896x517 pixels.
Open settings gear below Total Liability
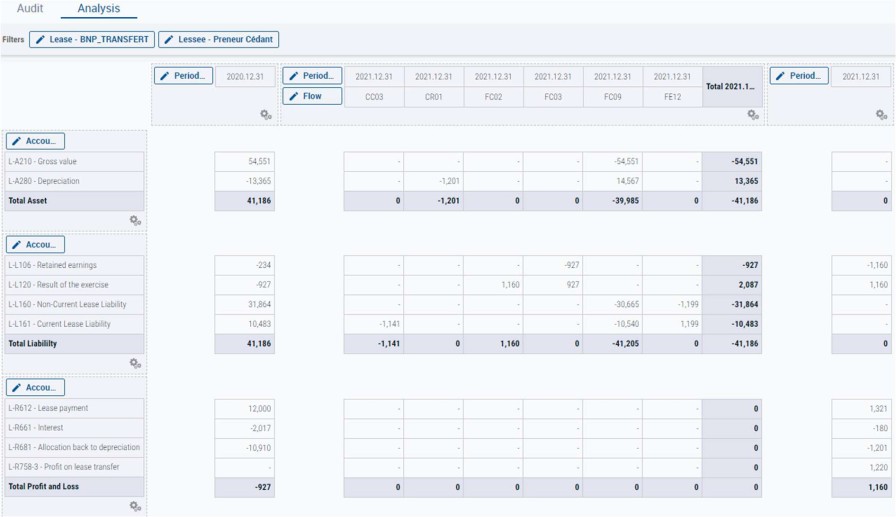tap(135, 363)
